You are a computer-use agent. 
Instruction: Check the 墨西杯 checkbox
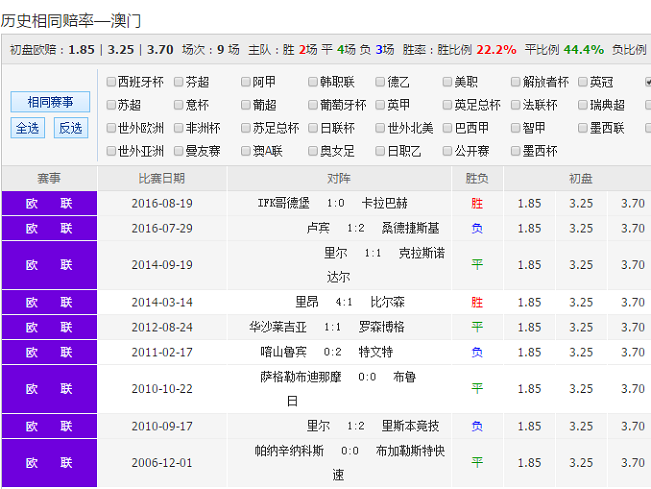click(516, 151)
